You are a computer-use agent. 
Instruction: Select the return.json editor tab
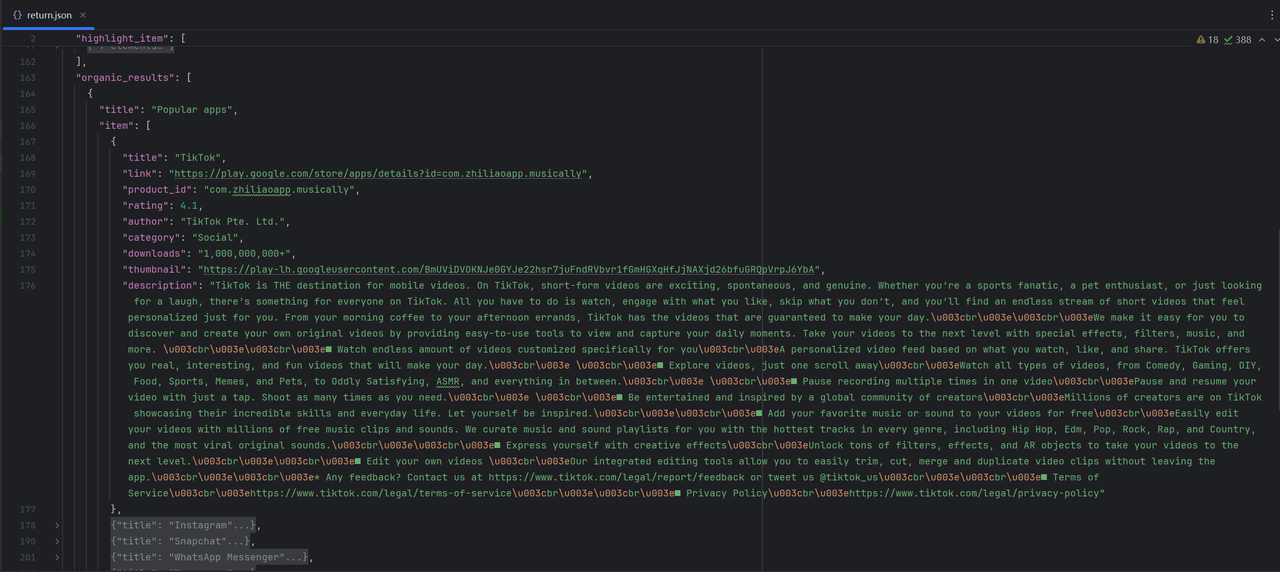49,15
